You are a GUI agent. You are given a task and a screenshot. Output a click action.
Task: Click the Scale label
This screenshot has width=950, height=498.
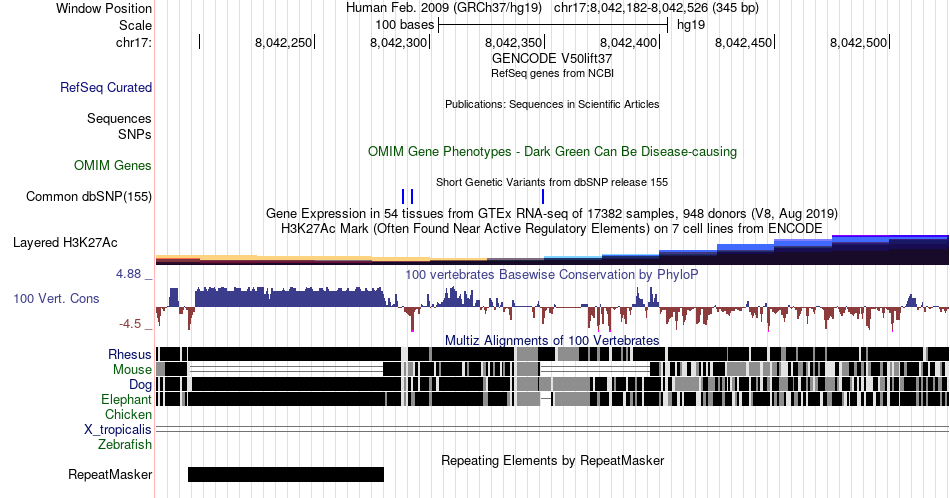pos(135,25)
